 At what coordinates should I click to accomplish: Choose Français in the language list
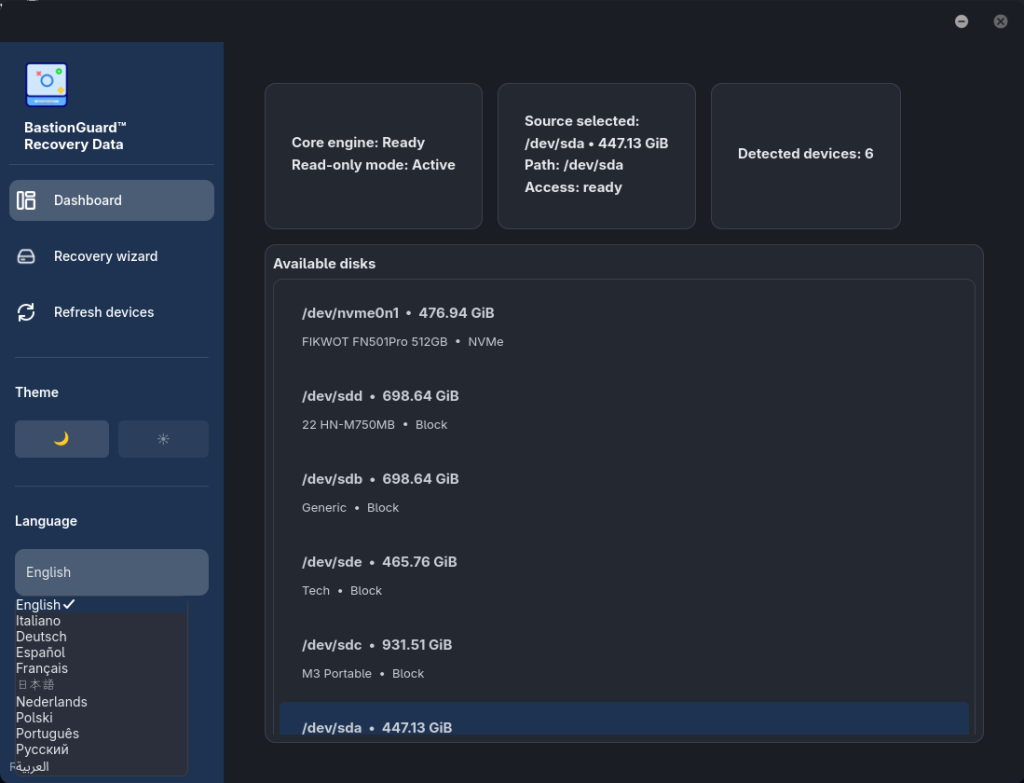point(101,668)
